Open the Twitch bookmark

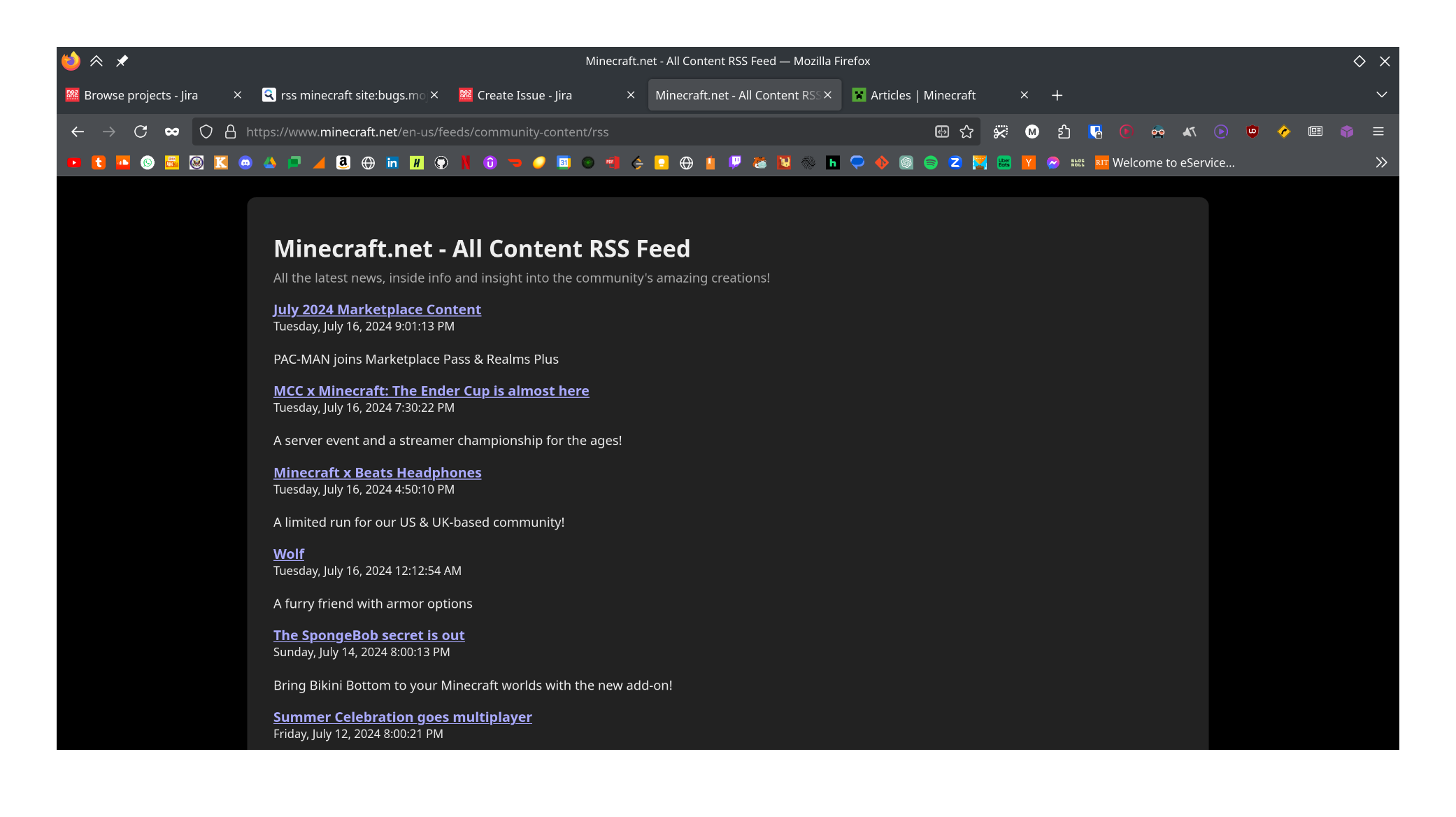tap(734, 163)
